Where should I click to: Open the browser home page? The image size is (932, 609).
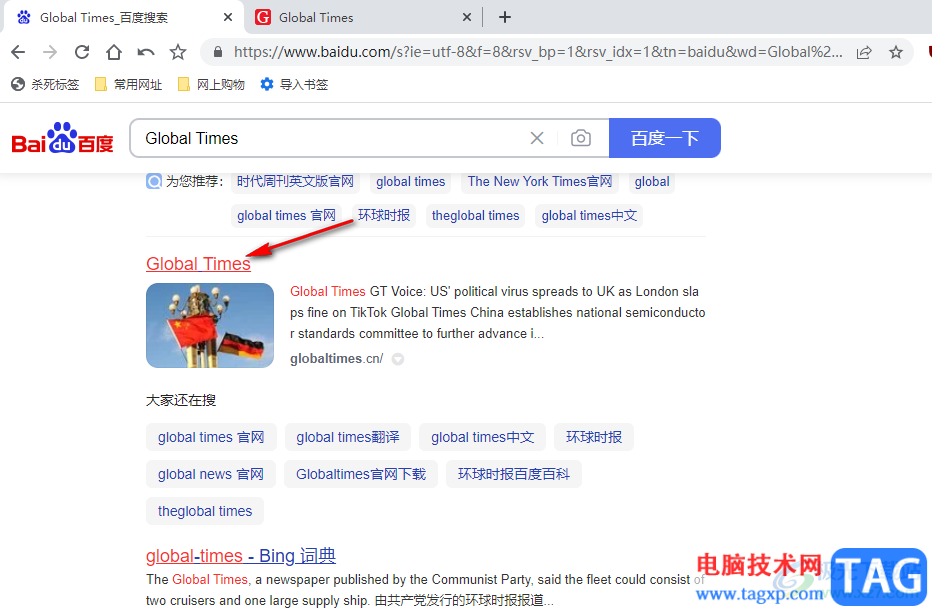coord(114,52)
